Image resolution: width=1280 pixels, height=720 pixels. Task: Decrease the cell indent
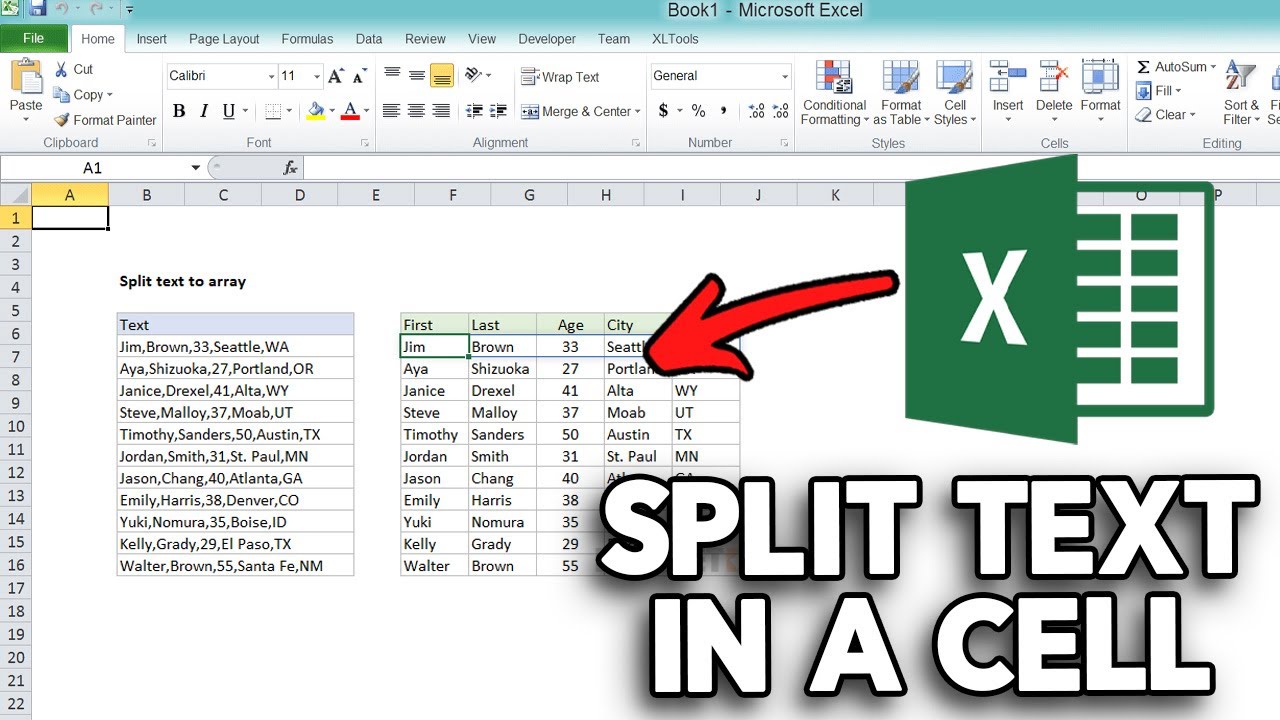474,111
